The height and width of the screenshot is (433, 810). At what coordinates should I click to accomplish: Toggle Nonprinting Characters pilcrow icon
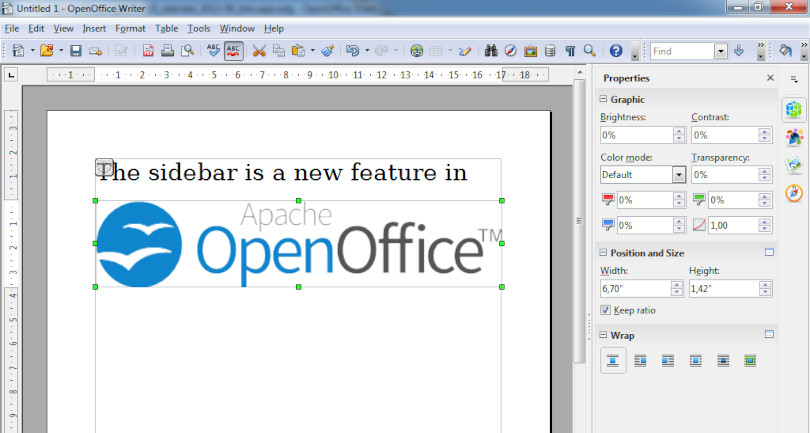click(x=570, y=51)
